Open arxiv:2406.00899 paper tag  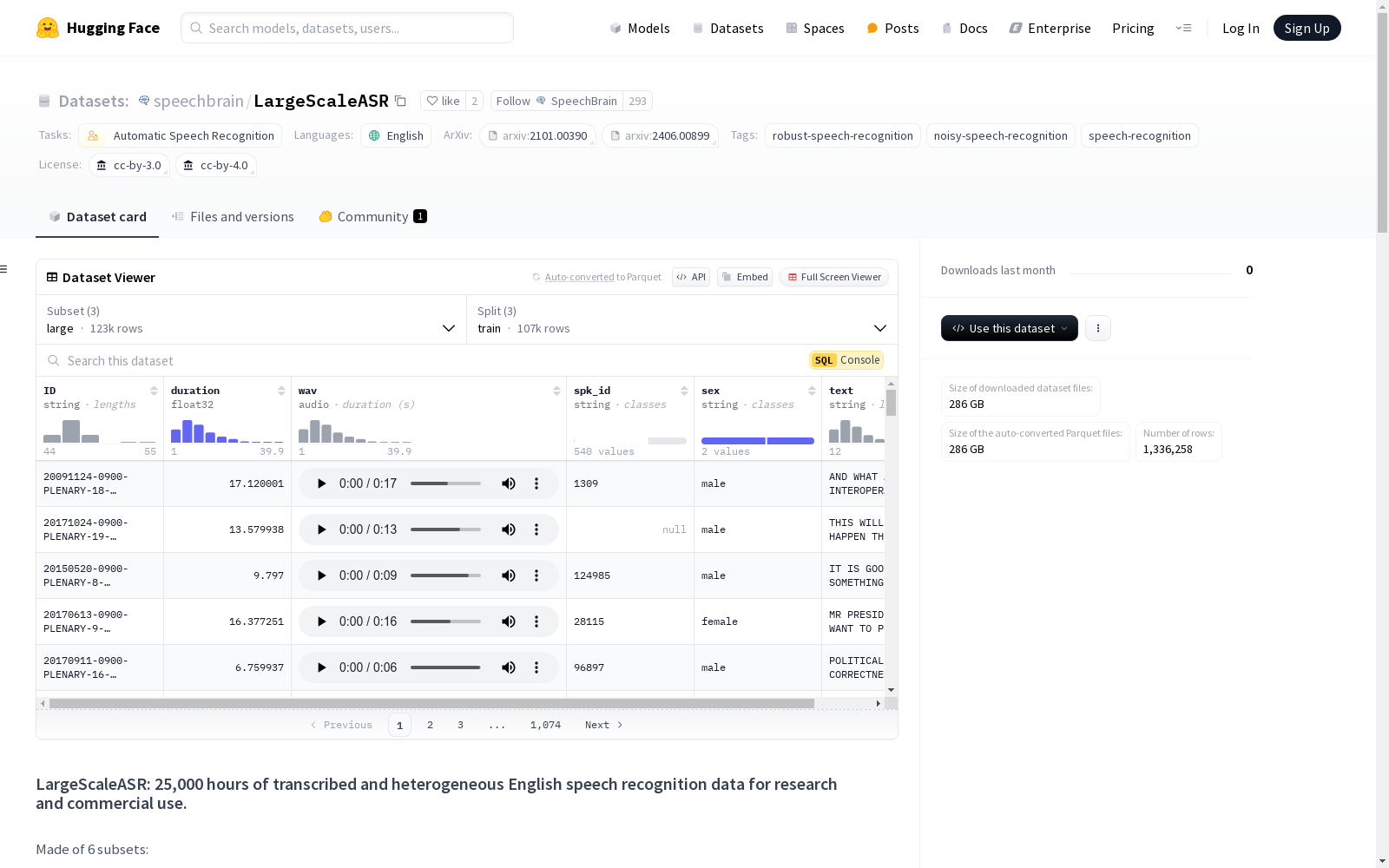(660, 135)
